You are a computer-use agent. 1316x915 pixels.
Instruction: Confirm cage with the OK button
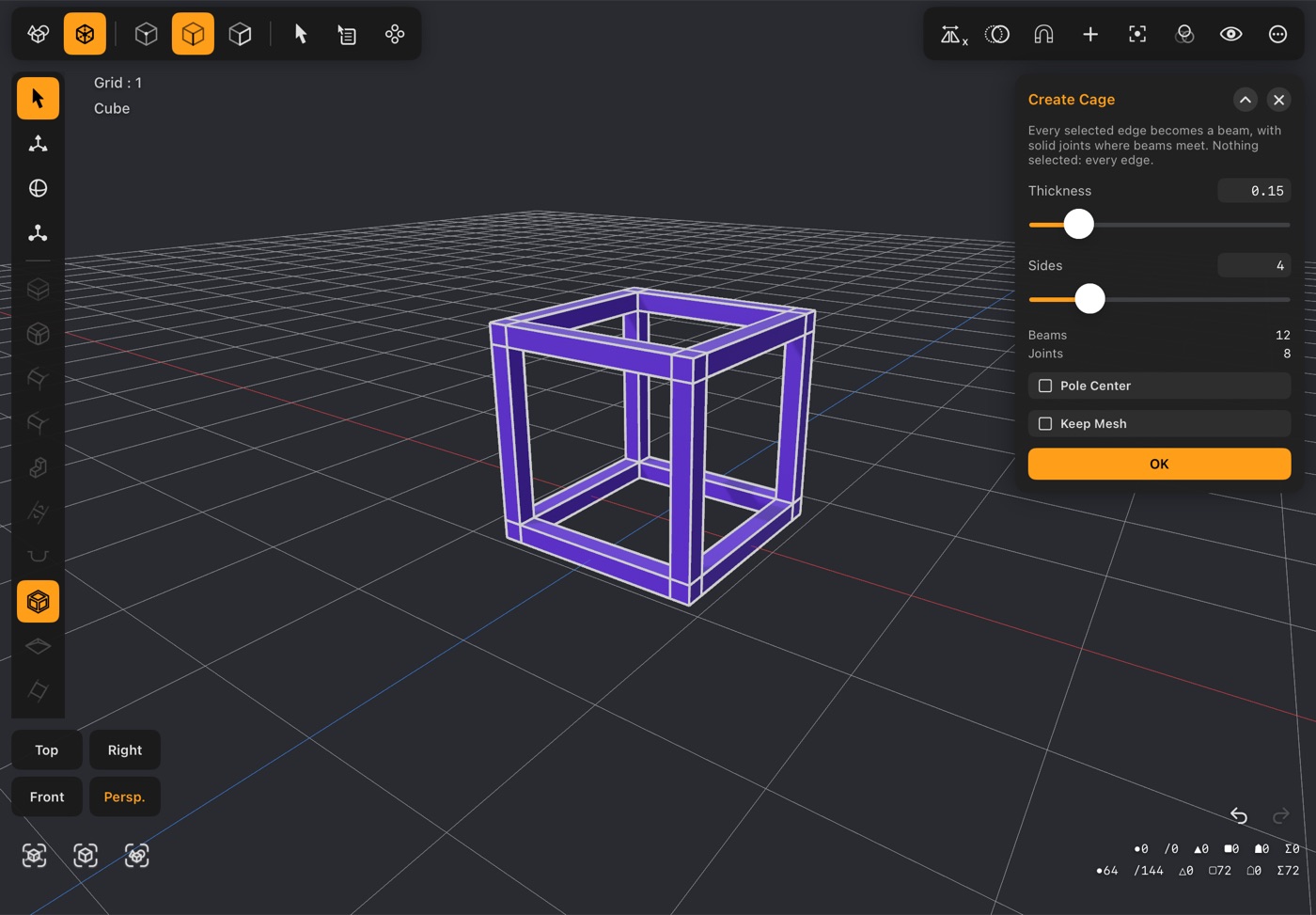1159,464
